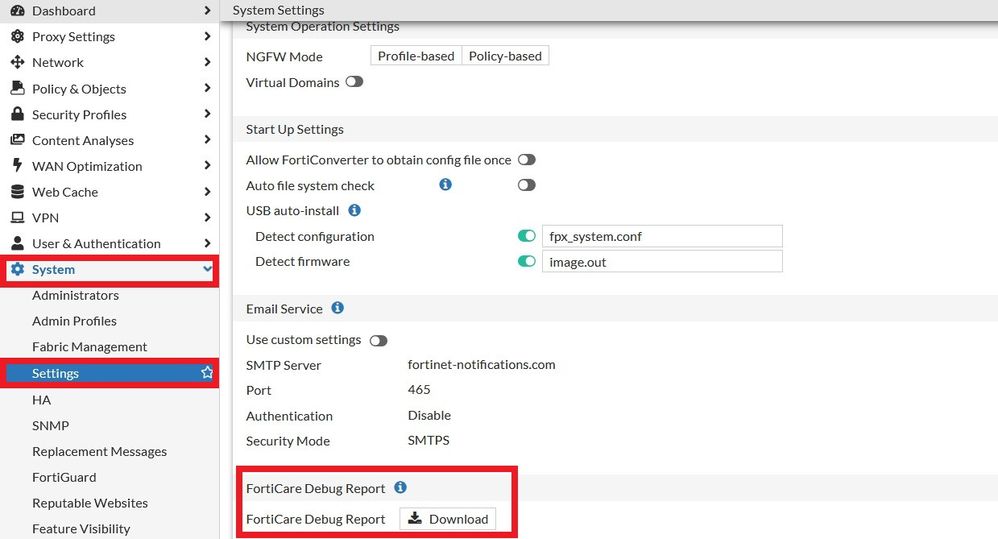Click the fpx_system.conf configuration field

pyautogui.click(x=661, y=237)
